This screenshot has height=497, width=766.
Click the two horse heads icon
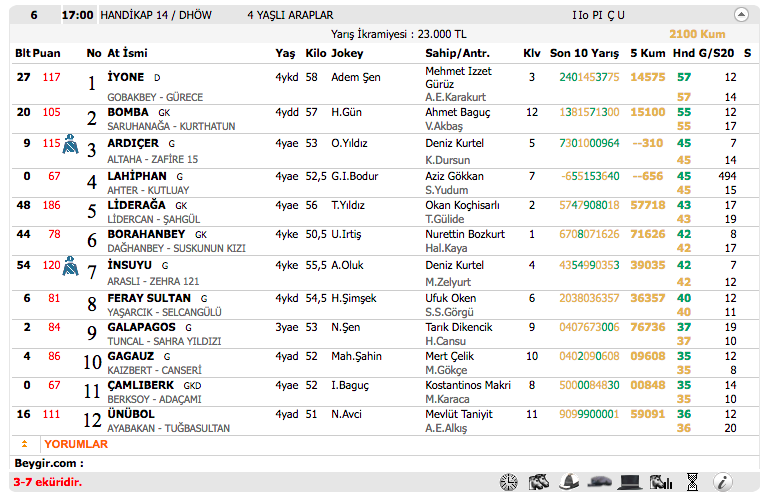[x=539, y=482]
